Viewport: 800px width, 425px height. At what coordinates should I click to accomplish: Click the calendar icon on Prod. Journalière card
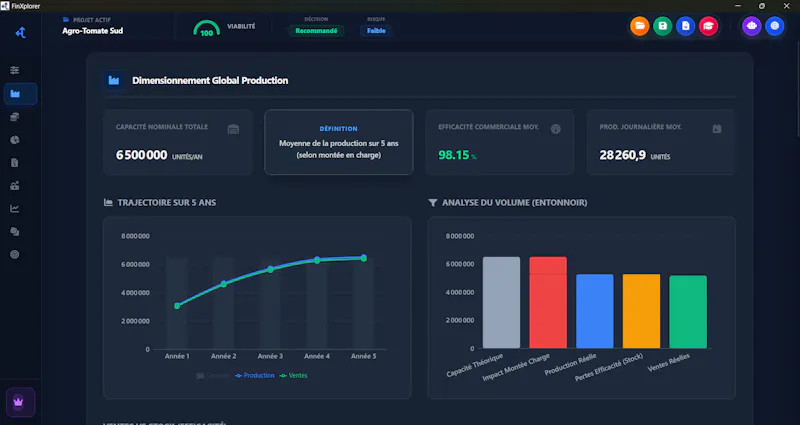coord(717,129)
